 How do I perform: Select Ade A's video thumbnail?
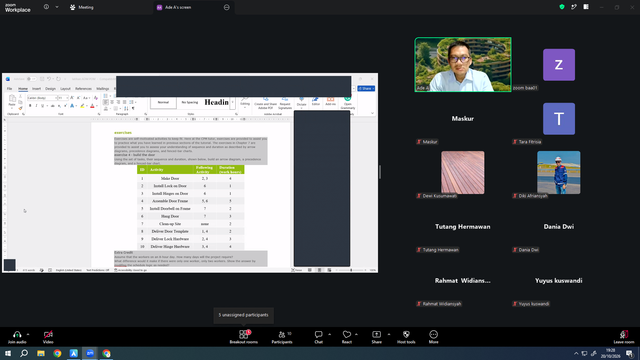point(463,64)
